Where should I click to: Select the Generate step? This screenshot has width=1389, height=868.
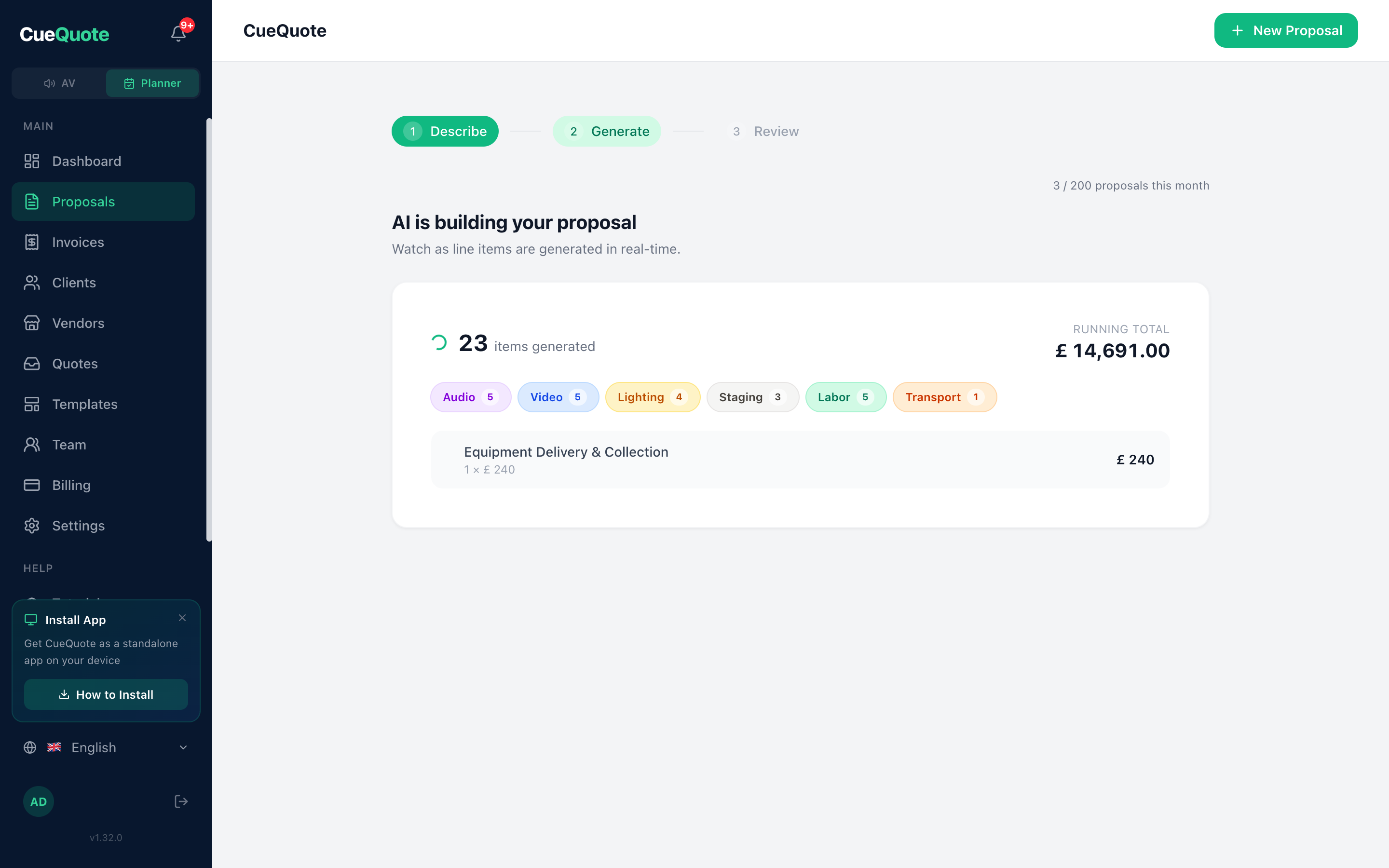[607, 132]
